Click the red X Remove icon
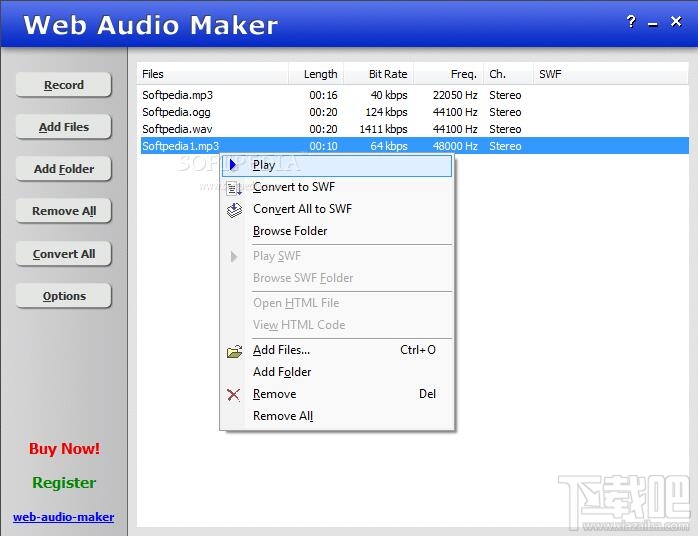The height and width of the screenshot is (536, 698). (x=233, y=394)
